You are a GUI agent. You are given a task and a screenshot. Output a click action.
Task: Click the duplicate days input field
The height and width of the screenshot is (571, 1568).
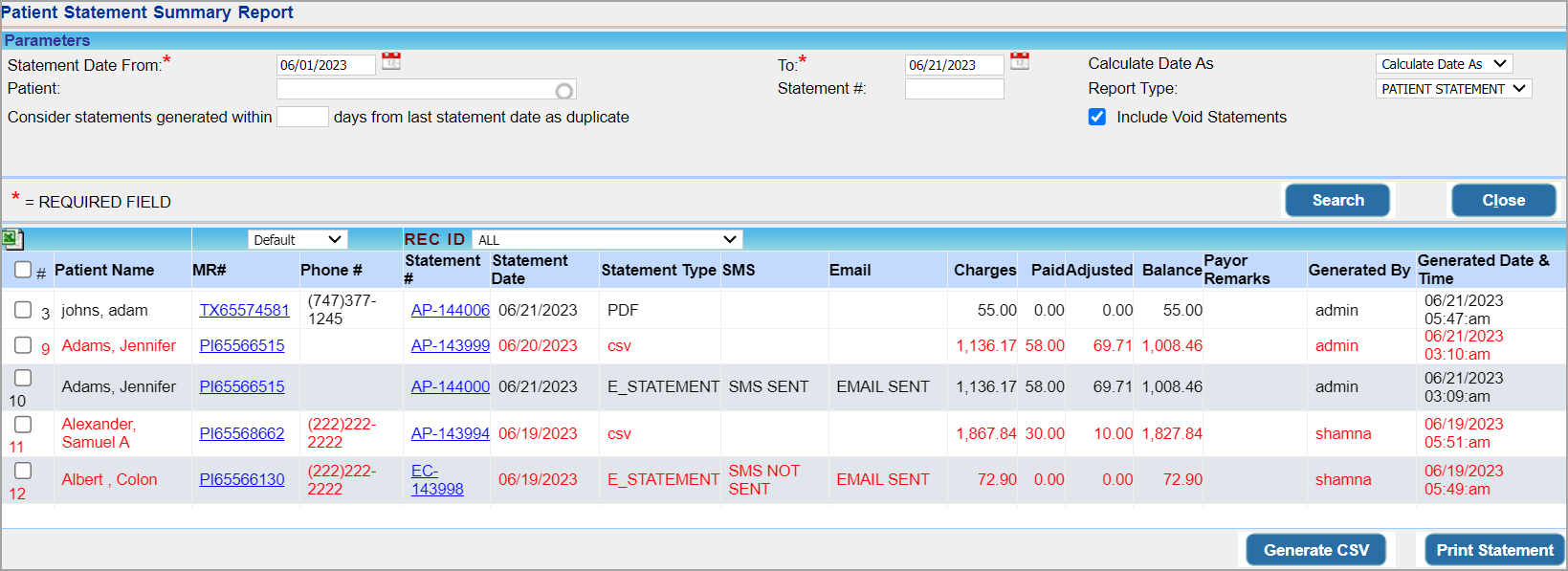[x=302, y=117]
